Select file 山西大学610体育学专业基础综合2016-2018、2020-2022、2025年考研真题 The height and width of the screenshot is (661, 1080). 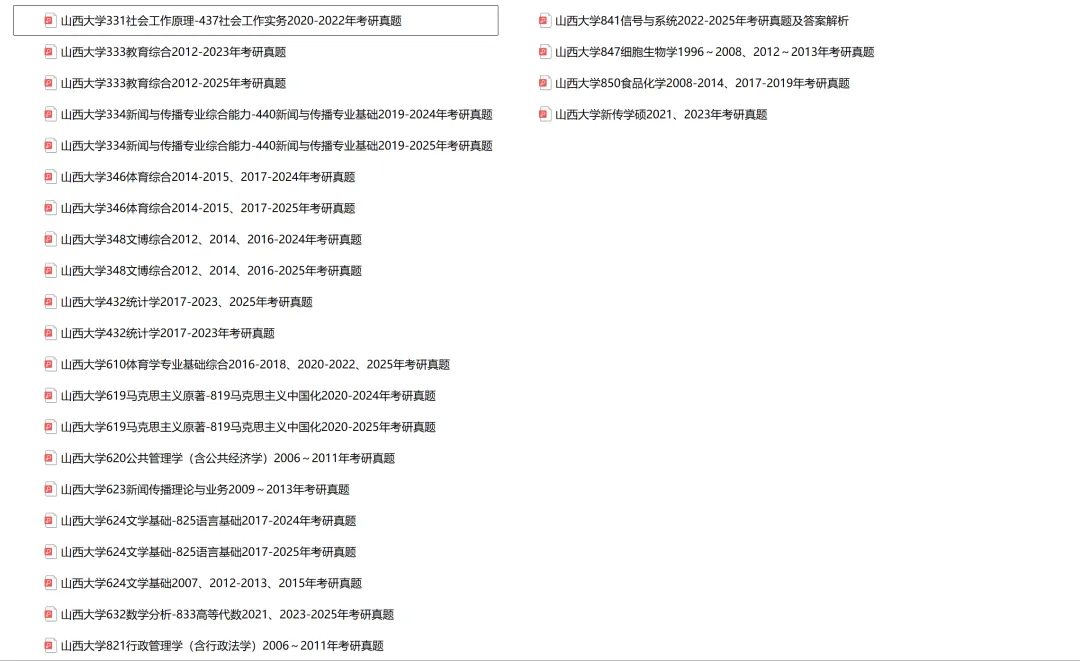click(x=256, y=364)
